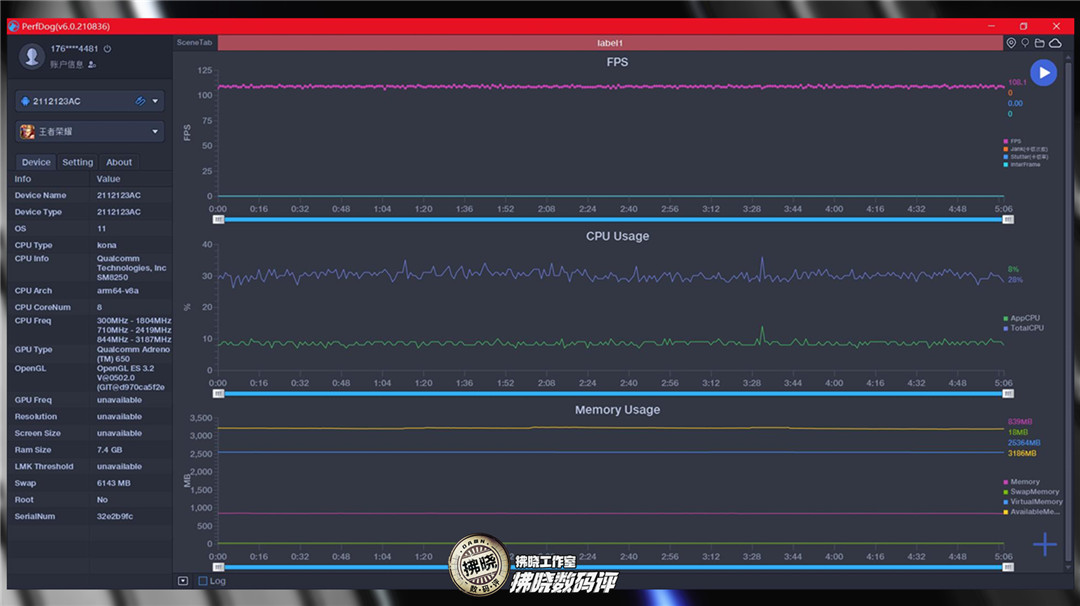Viewport: 1080px width, 606px height.
Task: Toggle InterFrame series in the FPS legend
Action: [x=1022, y=165]
